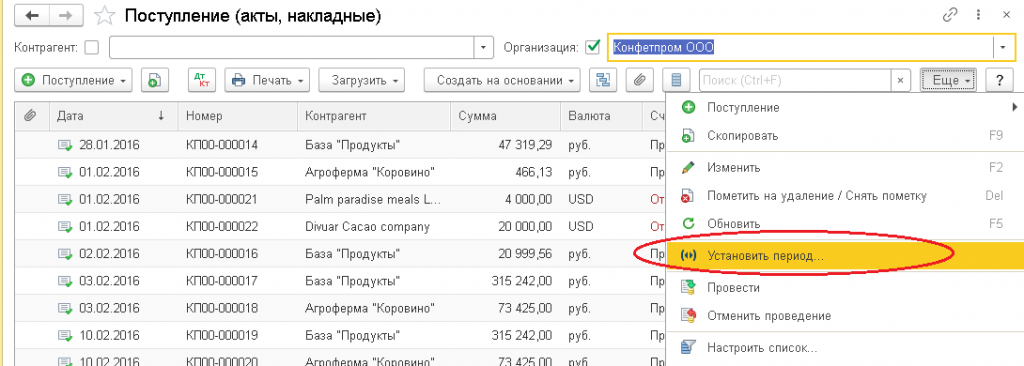Open help with the question mark button
The image size is (1024, 366).
click(999, 80)
